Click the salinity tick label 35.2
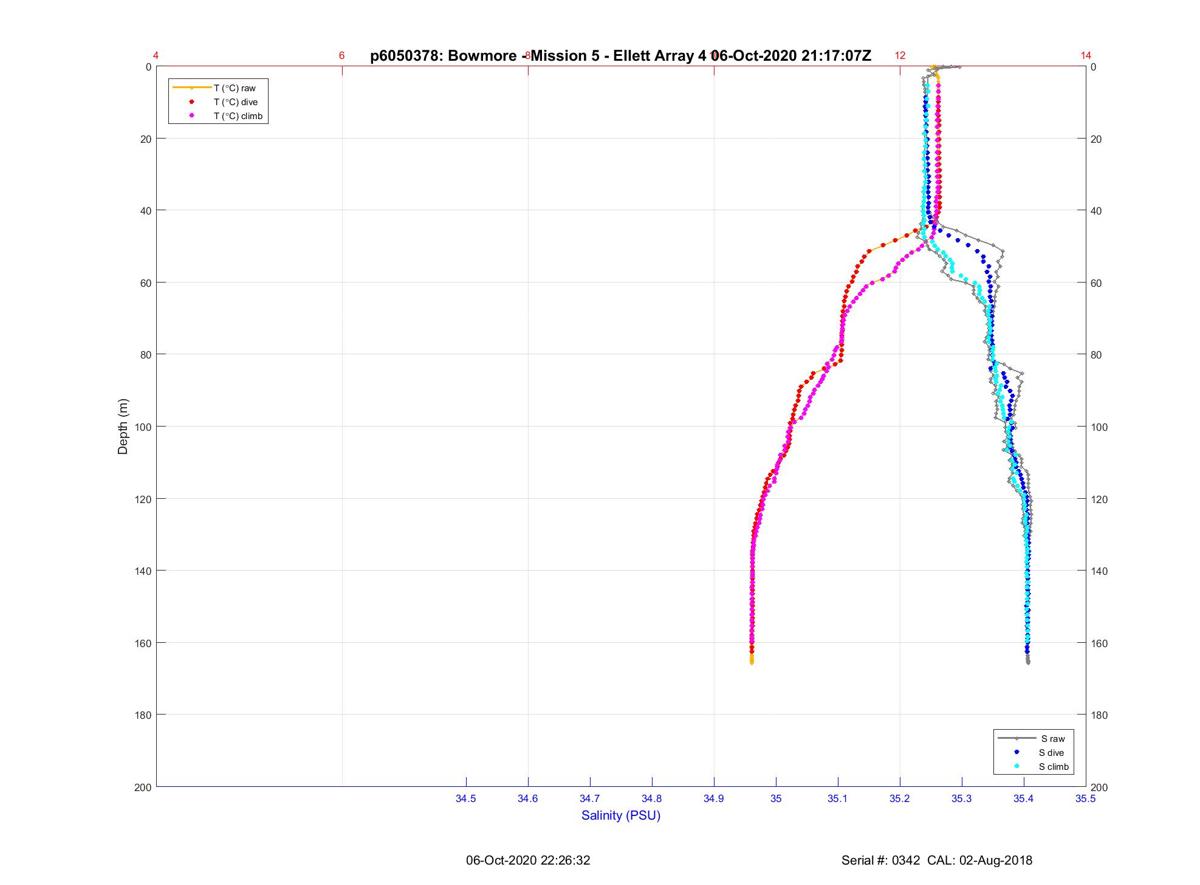 (900, 798)
